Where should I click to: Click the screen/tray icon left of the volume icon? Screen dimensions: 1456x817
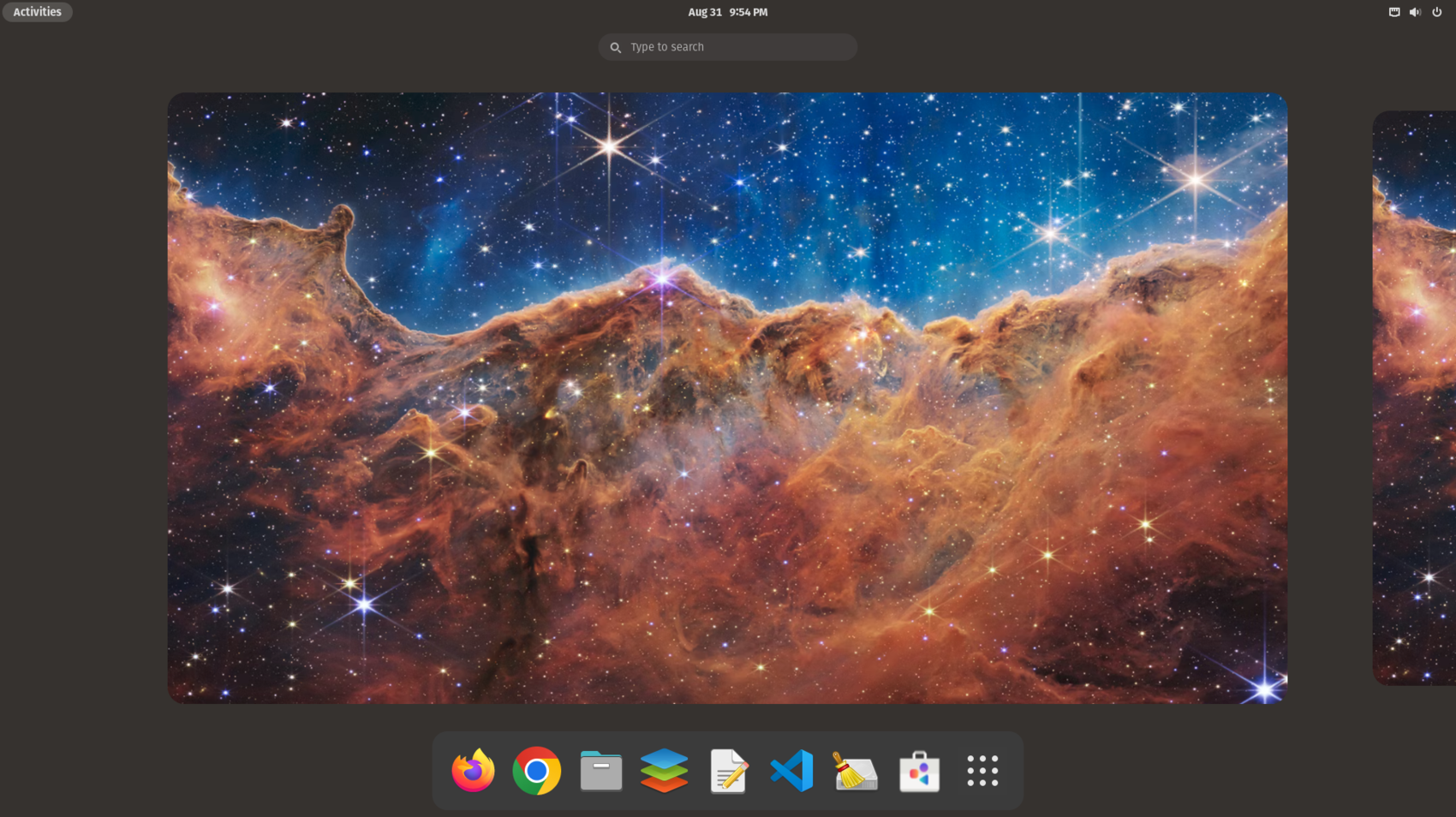(1394, 12)
